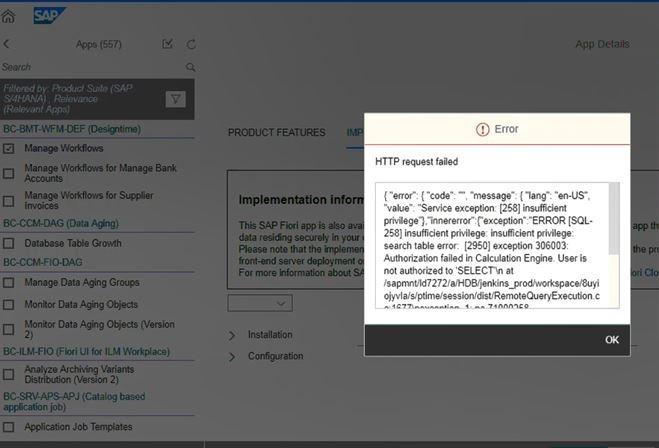659x448 pixels.
Task: Open the Application Job Templates item
Action: 78,427
